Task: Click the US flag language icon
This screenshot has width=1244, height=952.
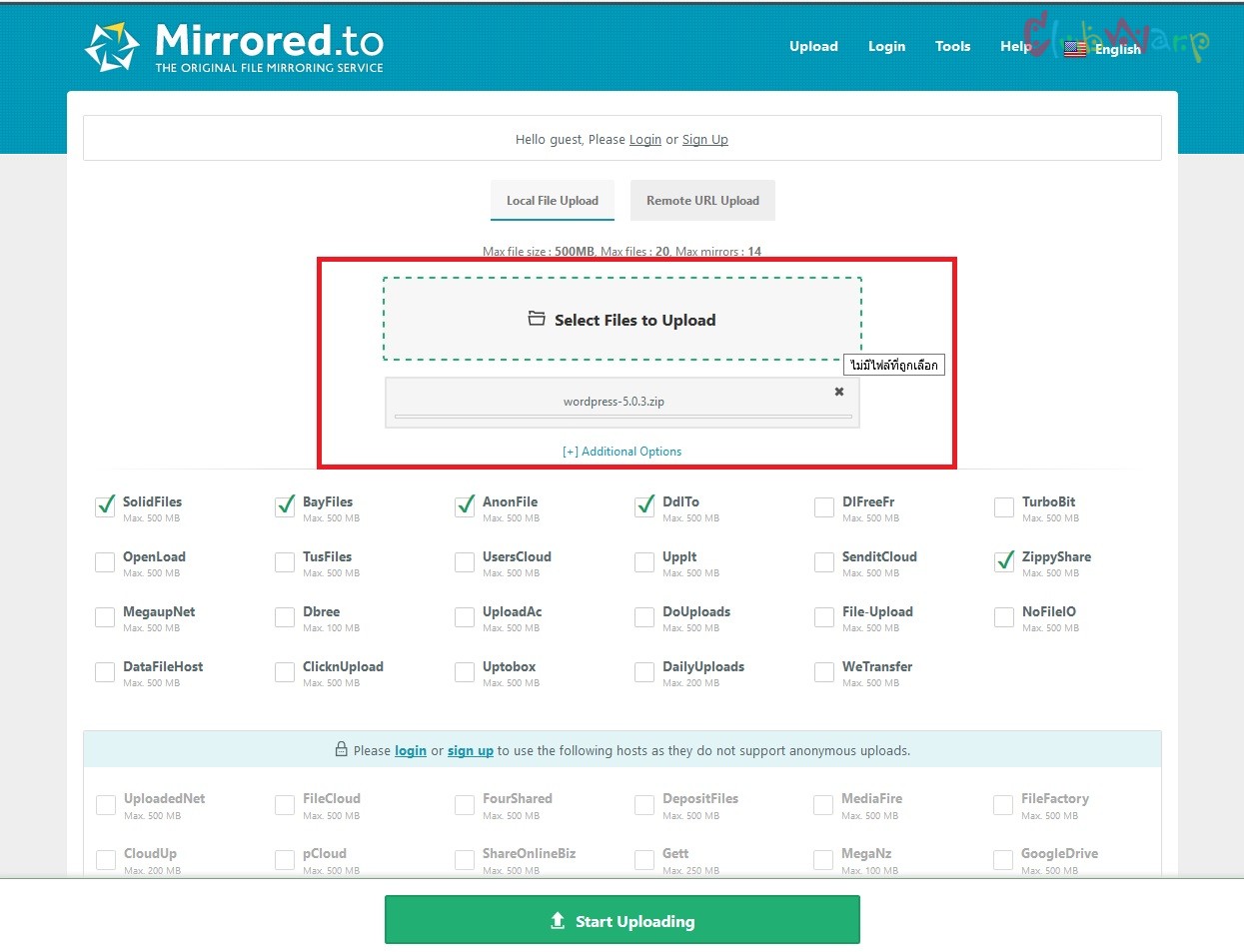Action: pos(1075,49)
